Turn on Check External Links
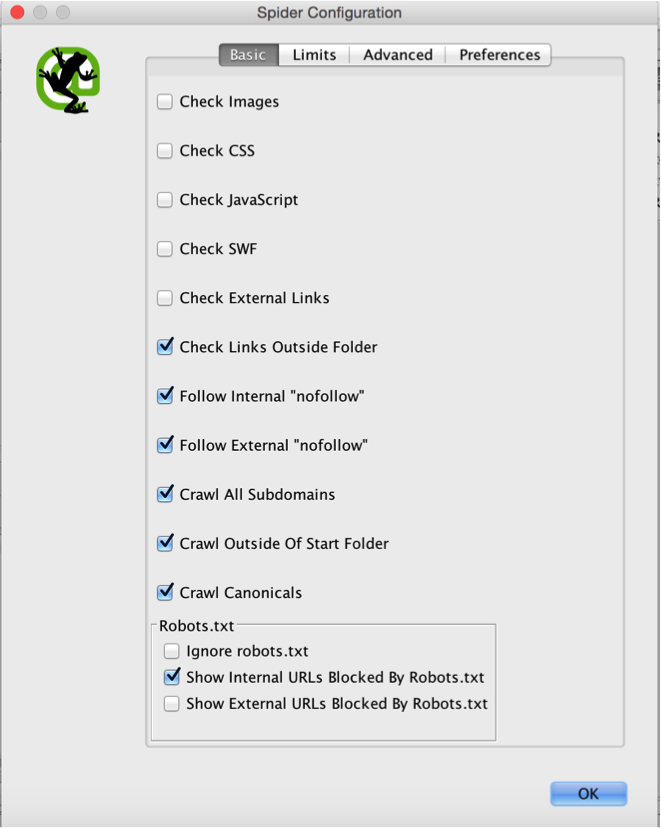Image resolution: width=661 pixels, height=828 pixels. (x=165, y=298)
